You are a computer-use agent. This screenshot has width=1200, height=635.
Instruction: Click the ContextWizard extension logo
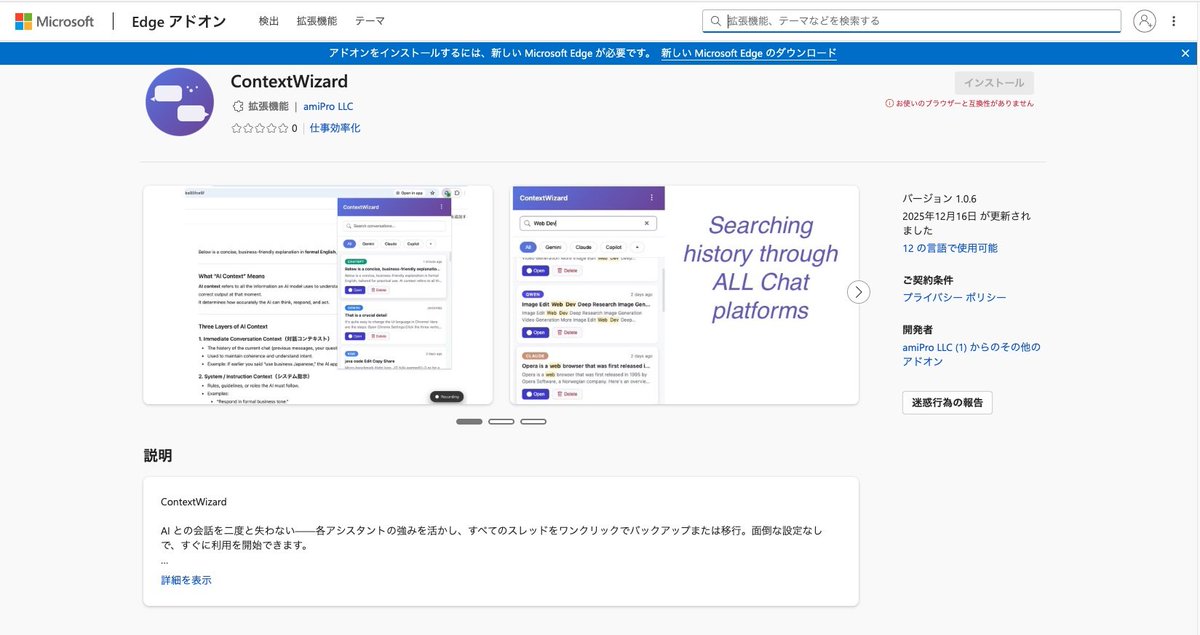pyautogui.click(x=180, y=102)
